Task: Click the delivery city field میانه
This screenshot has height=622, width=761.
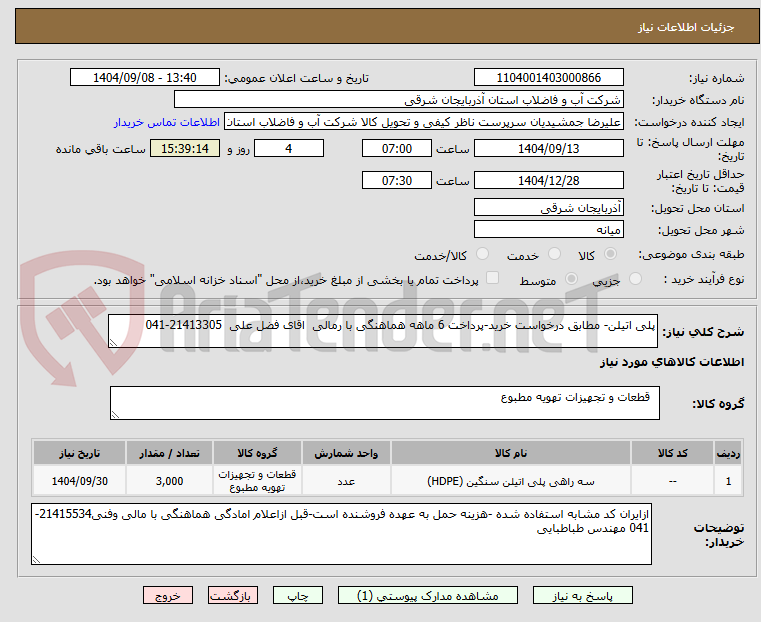Action: point(548,229)
